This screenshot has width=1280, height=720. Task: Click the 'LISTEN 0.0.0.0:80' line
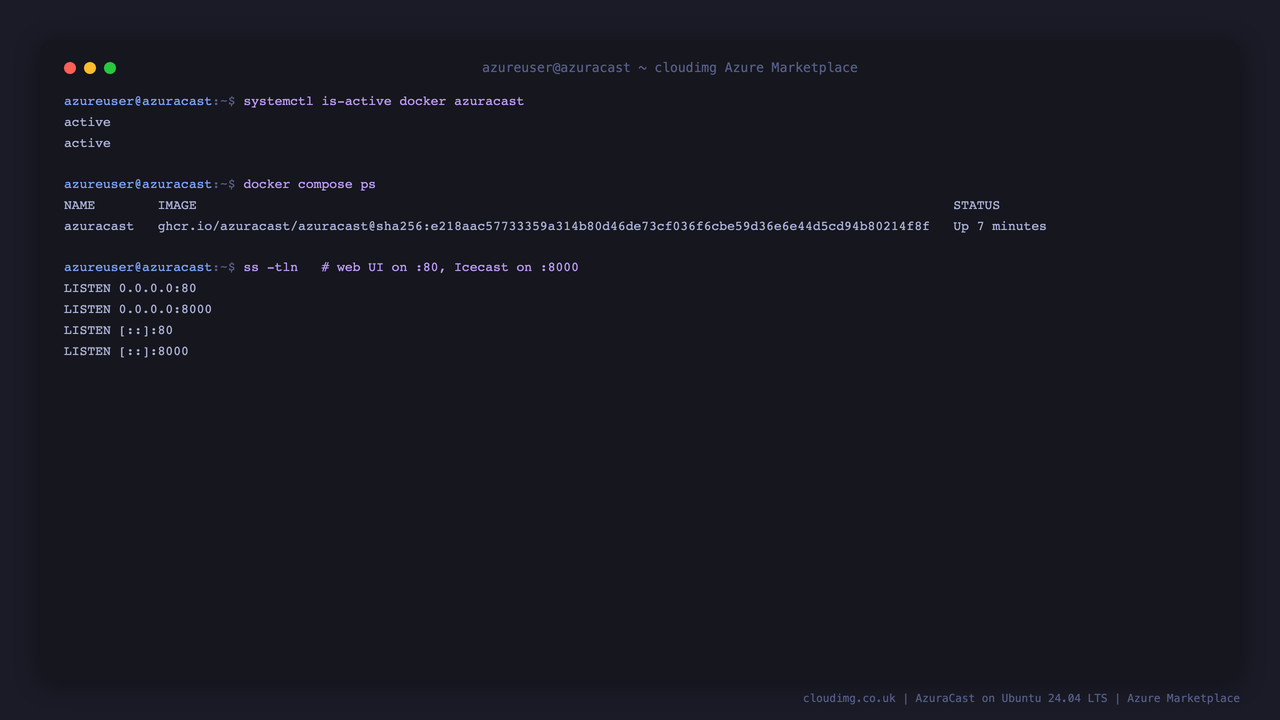[130, 288]
